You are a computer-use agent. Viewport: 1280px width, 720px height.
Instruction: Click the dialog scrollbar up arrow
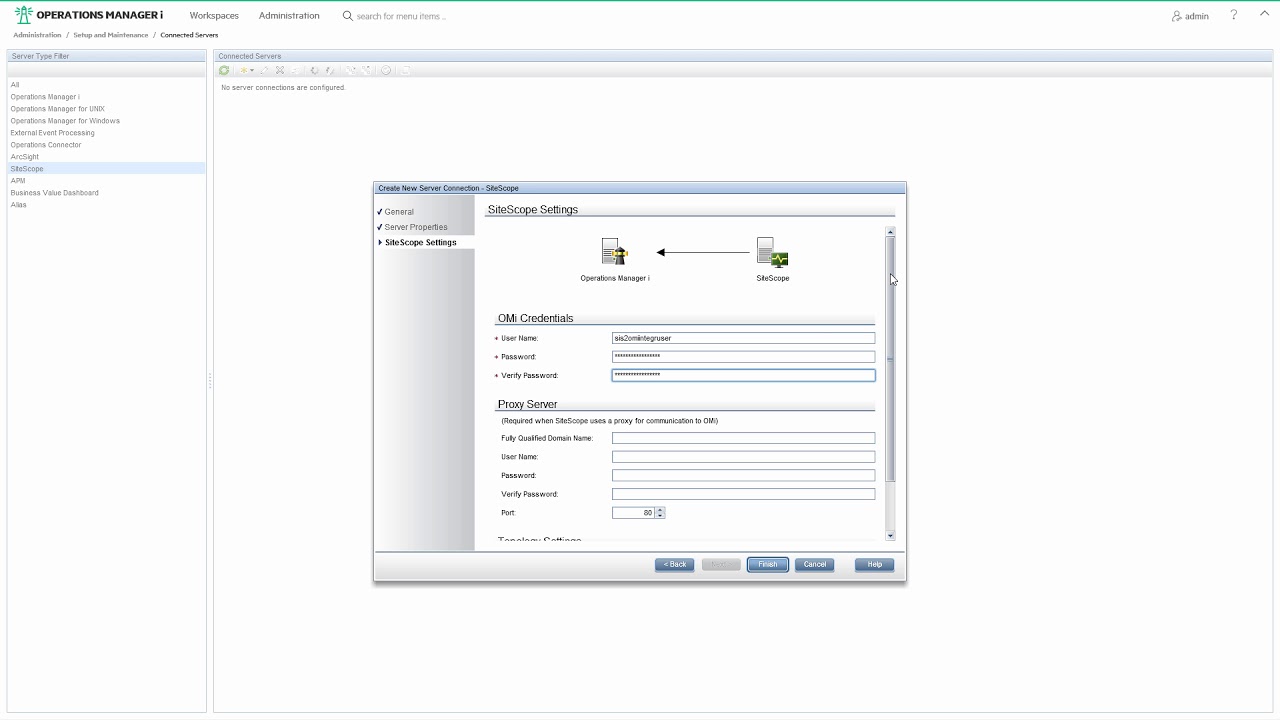890,232
